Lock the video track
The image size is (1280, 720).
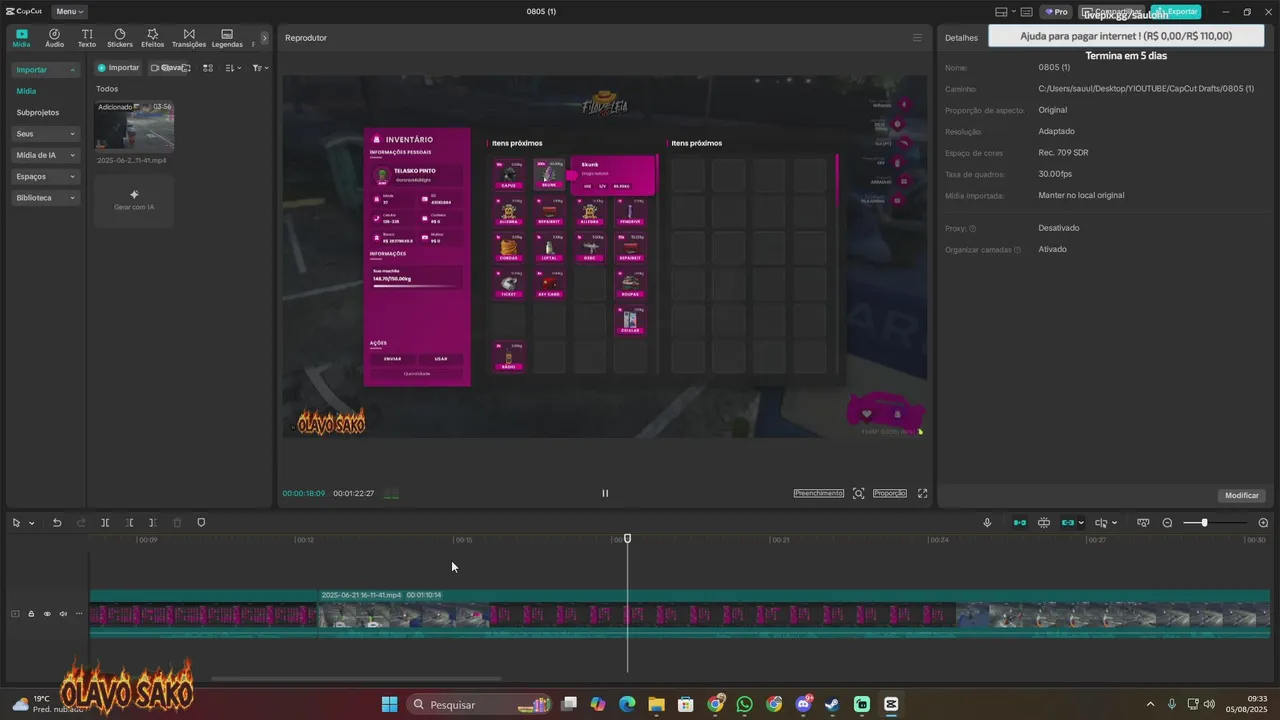coord(31,614)
